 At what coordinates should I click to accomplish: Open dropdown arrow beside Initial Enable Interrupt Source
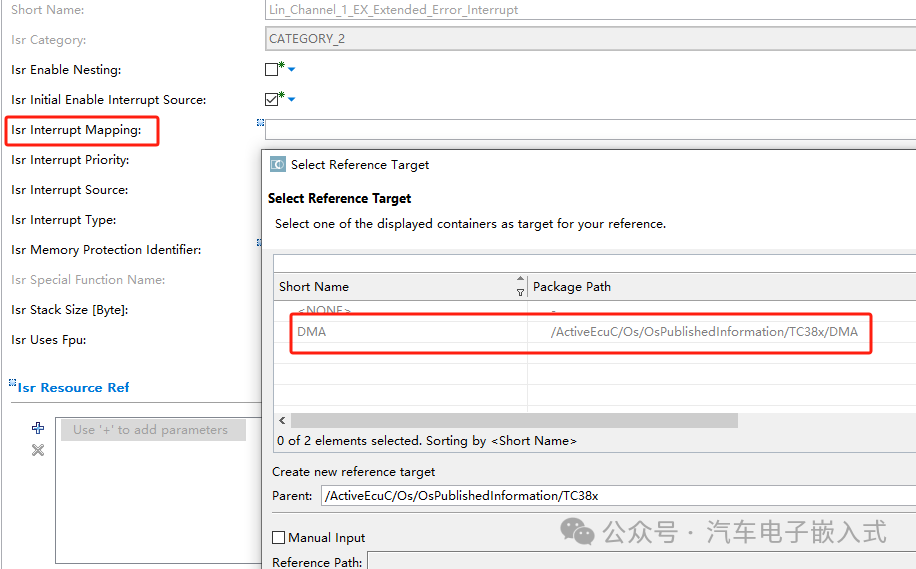point(292,100)
